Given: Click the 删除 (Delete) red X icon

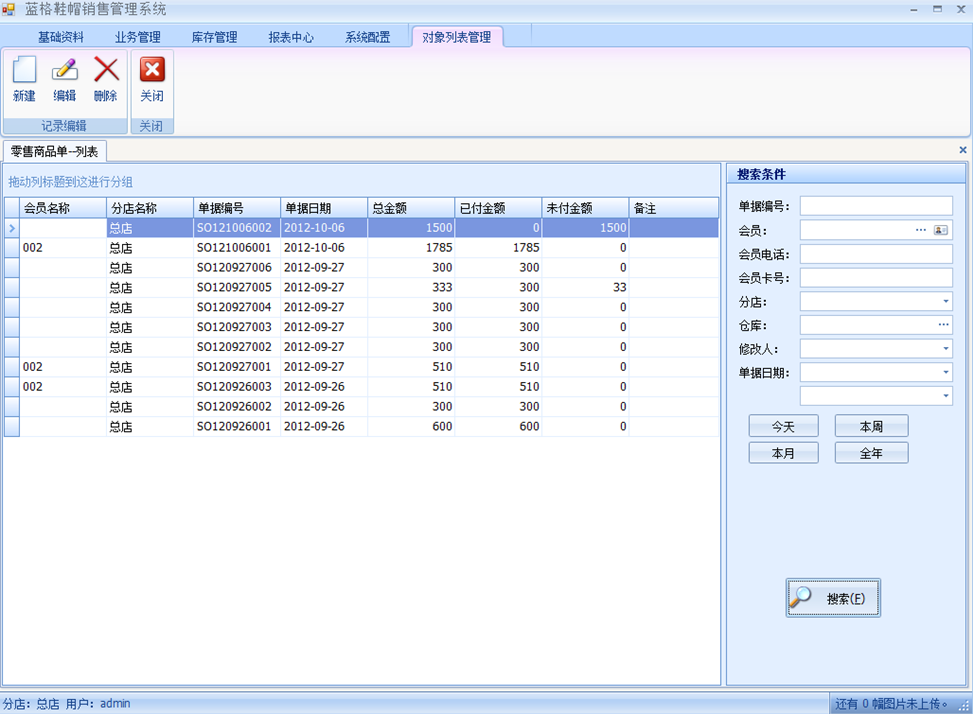Looking at the screenshot, I should [106, 71].
